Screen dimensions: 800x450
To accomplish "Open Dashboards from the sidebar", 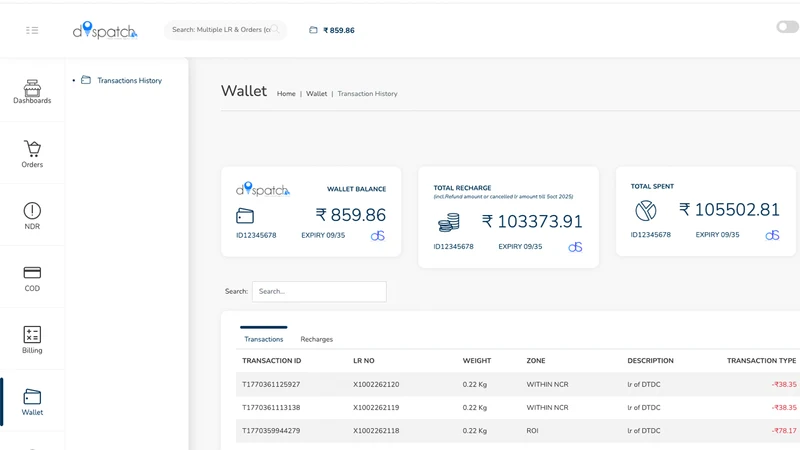I will [32, 92].
